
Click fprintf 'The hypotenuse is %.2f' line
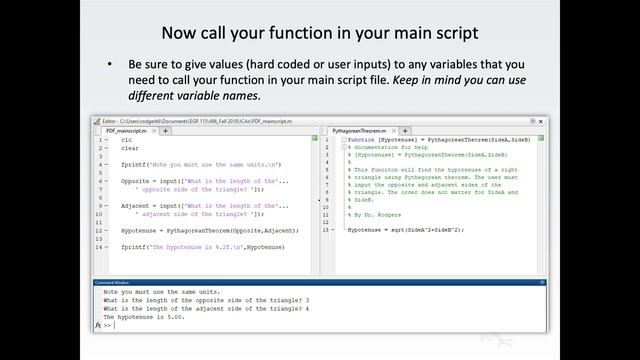coord(203,247)
